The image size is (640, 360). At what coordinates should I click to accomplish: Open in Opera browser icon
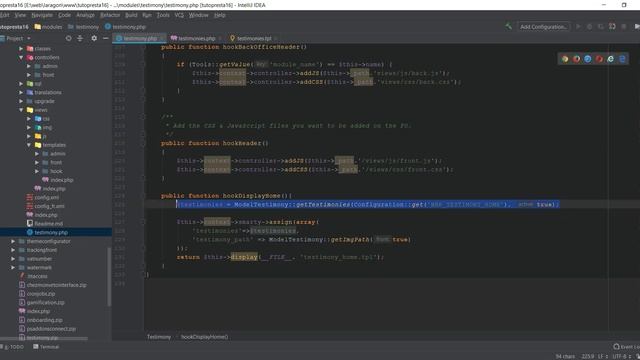tap(599, 59)
